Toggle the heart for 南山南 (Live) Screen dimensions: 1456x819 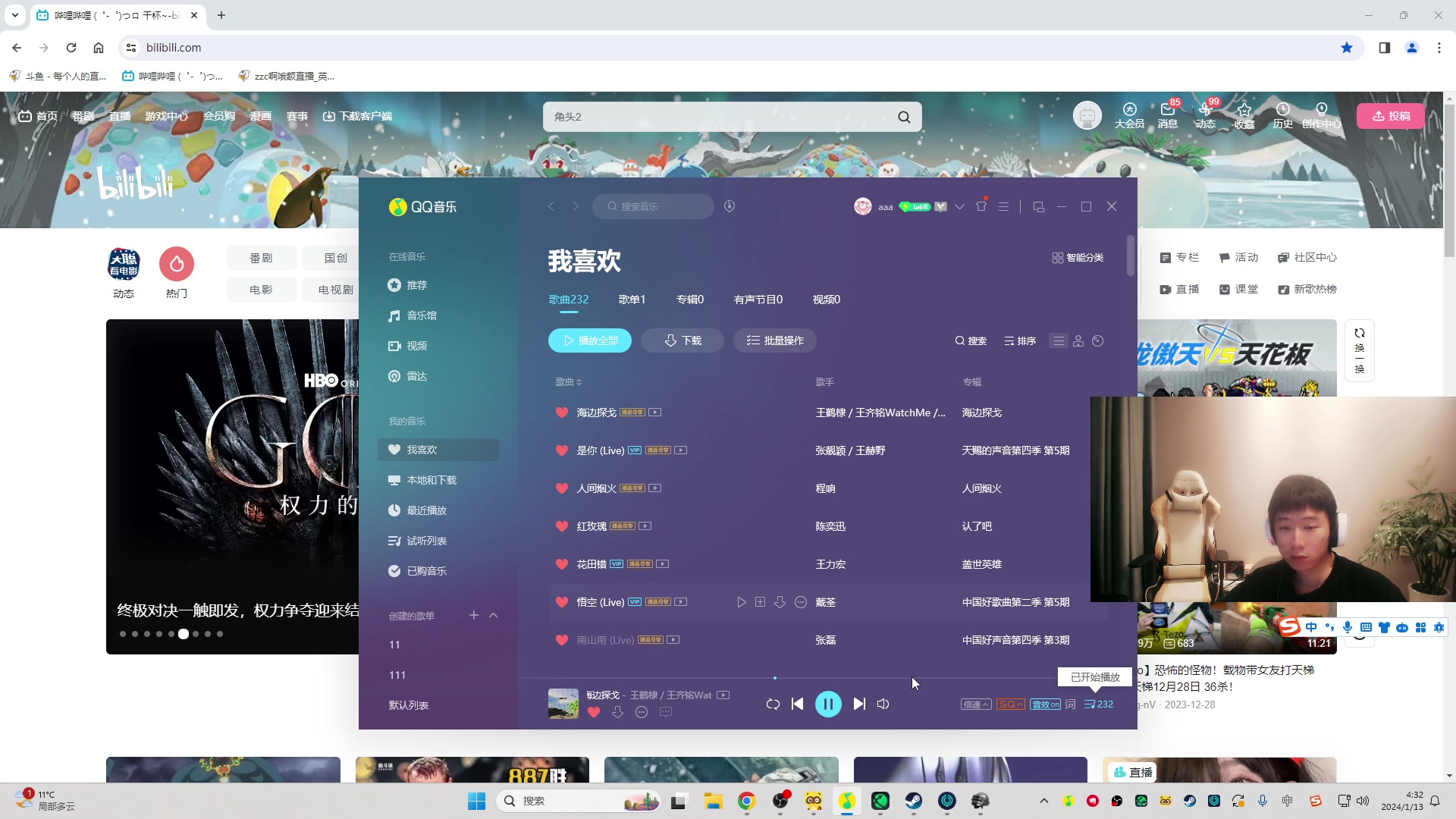[562, 640]
